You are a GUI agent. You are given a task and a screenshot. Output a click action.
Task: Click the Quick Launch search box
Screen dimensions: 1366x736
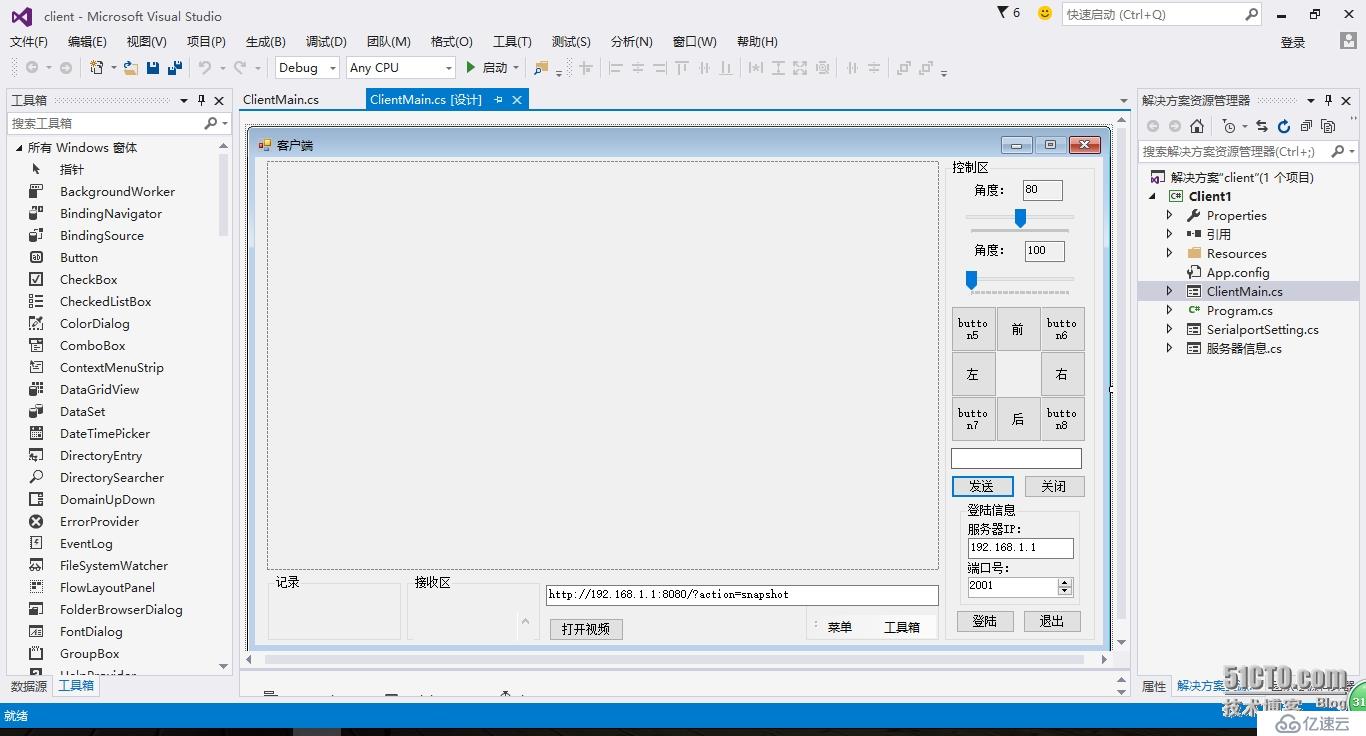1161,14
